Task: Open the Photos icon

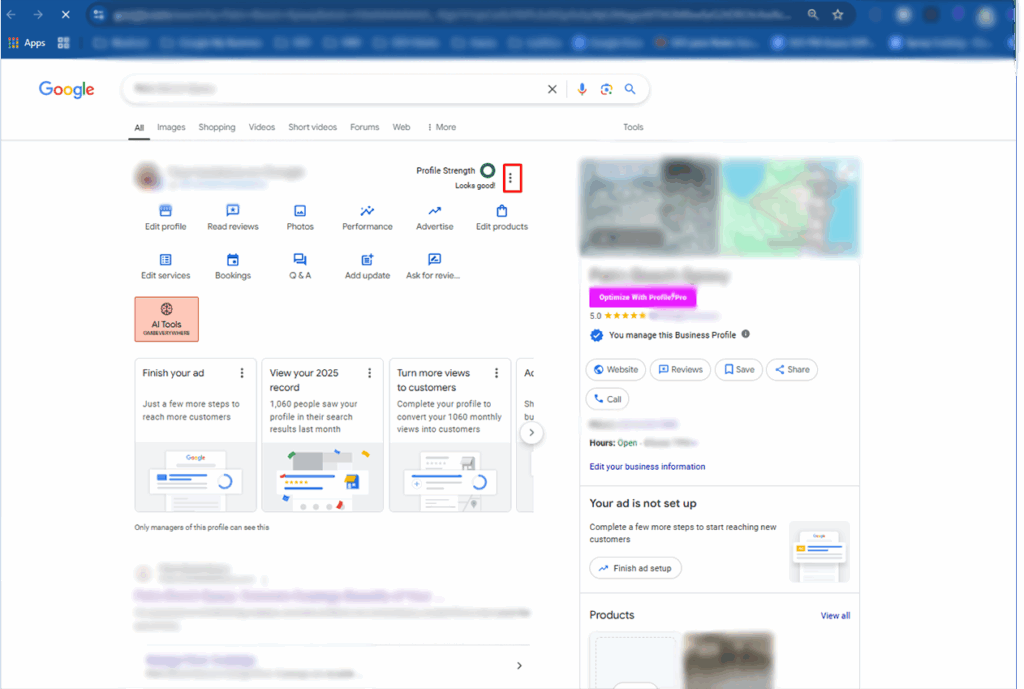Action: tap(300, 211)
